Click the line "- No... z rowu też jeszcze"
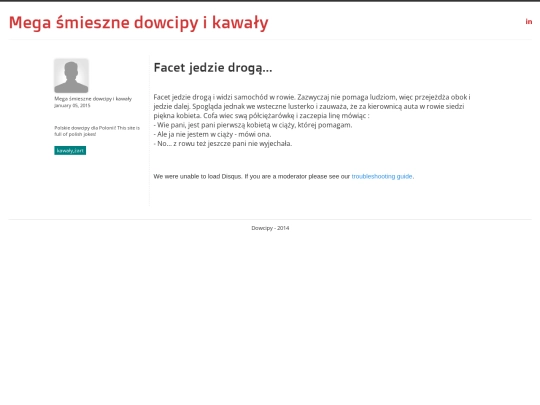 coord(223,144)
